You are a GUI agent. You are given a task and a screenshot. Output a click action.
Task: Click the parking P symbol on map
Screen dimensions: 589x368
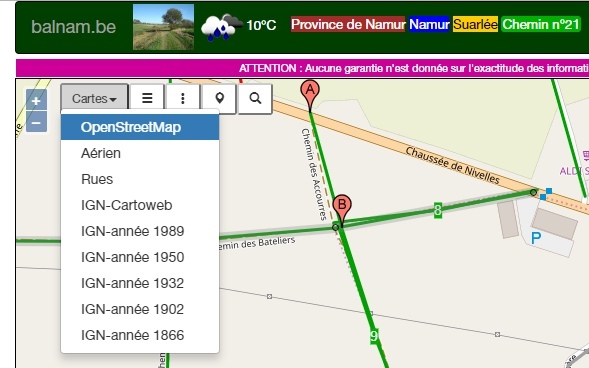536,238
